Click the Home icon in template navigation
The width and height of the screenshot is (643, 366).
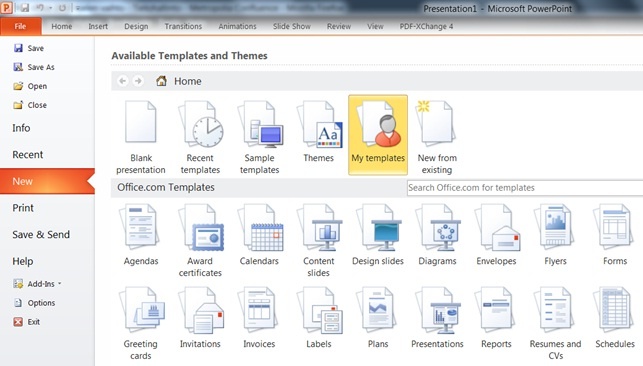(161, 81)
